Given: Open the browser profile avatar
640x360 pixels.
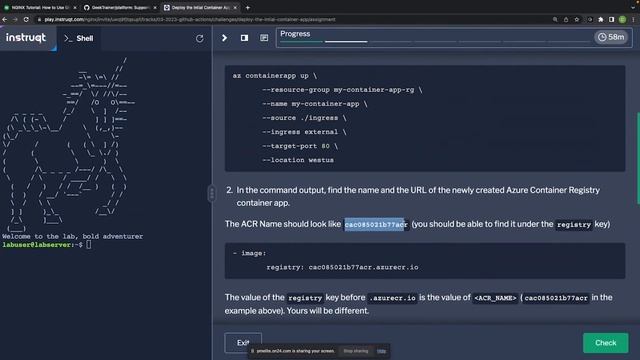Looking at the screenshot, I should click(x=622, y=19).
